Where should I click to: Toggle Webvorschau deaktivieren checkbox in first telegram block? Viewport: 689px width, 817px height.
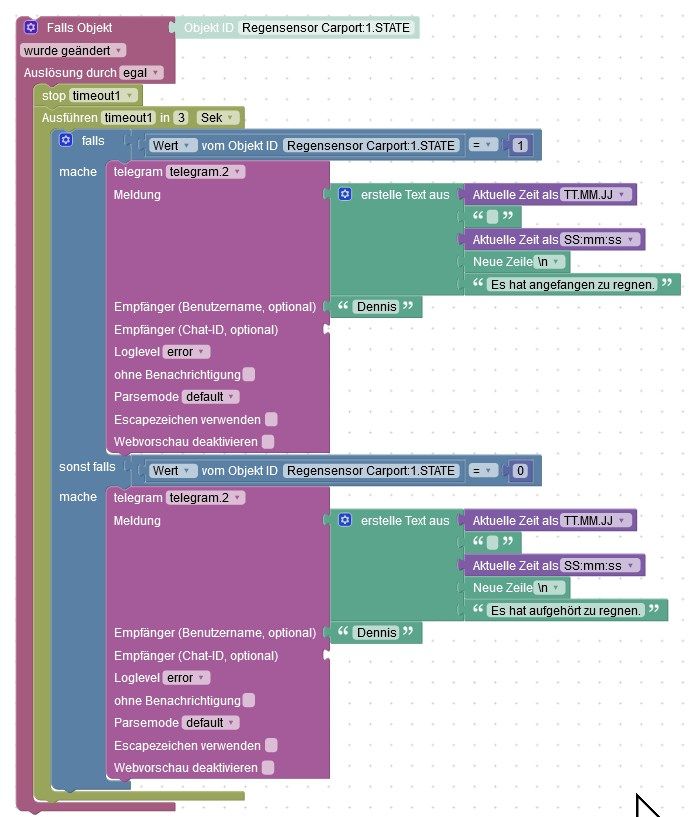[268, 442]
